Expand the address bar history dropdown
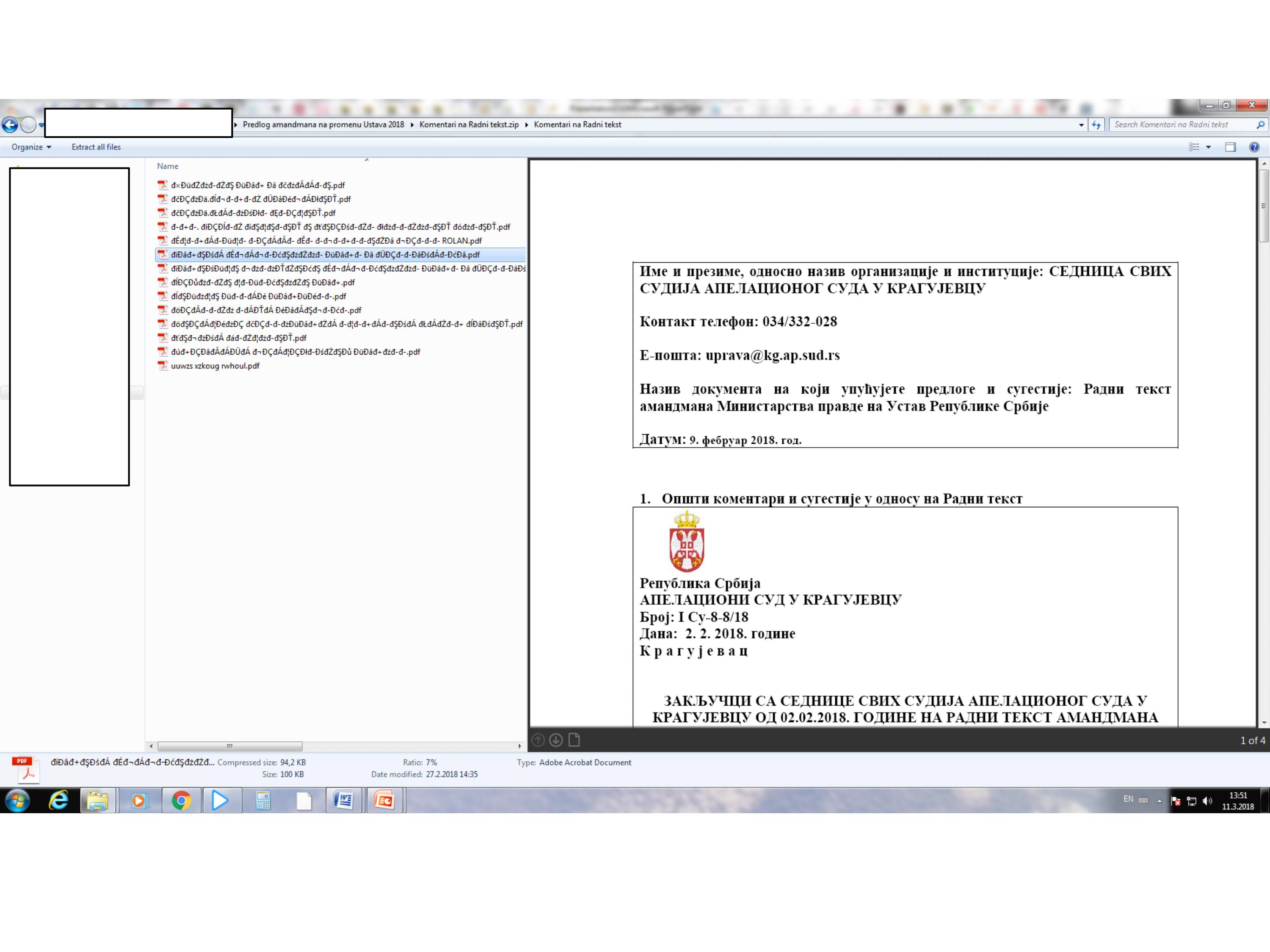The height and width of the screenshot is (952, 1270). (1081, 124)
